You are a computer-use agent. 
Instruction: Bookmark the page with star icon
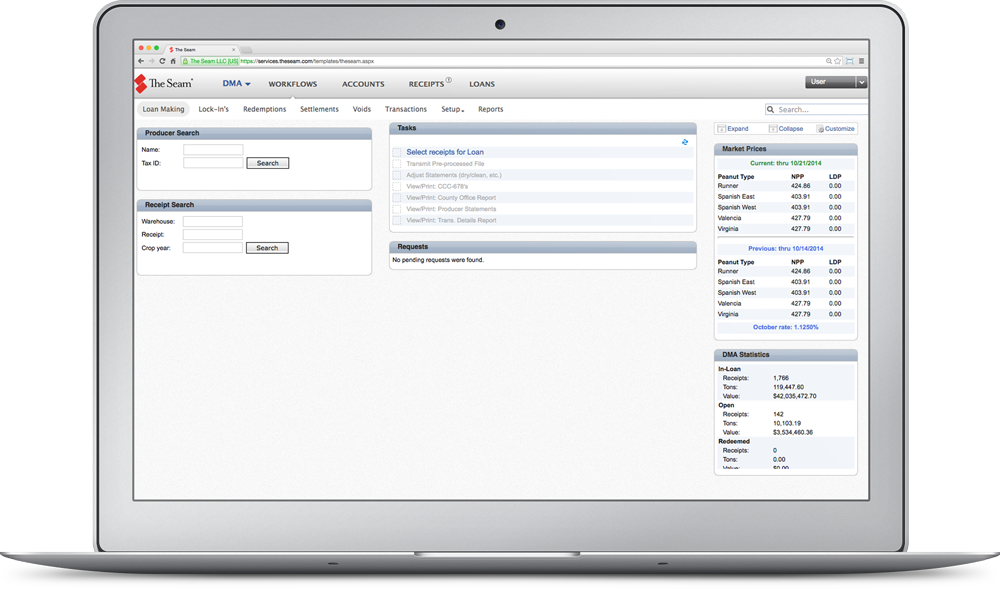[x=837, y=61]
